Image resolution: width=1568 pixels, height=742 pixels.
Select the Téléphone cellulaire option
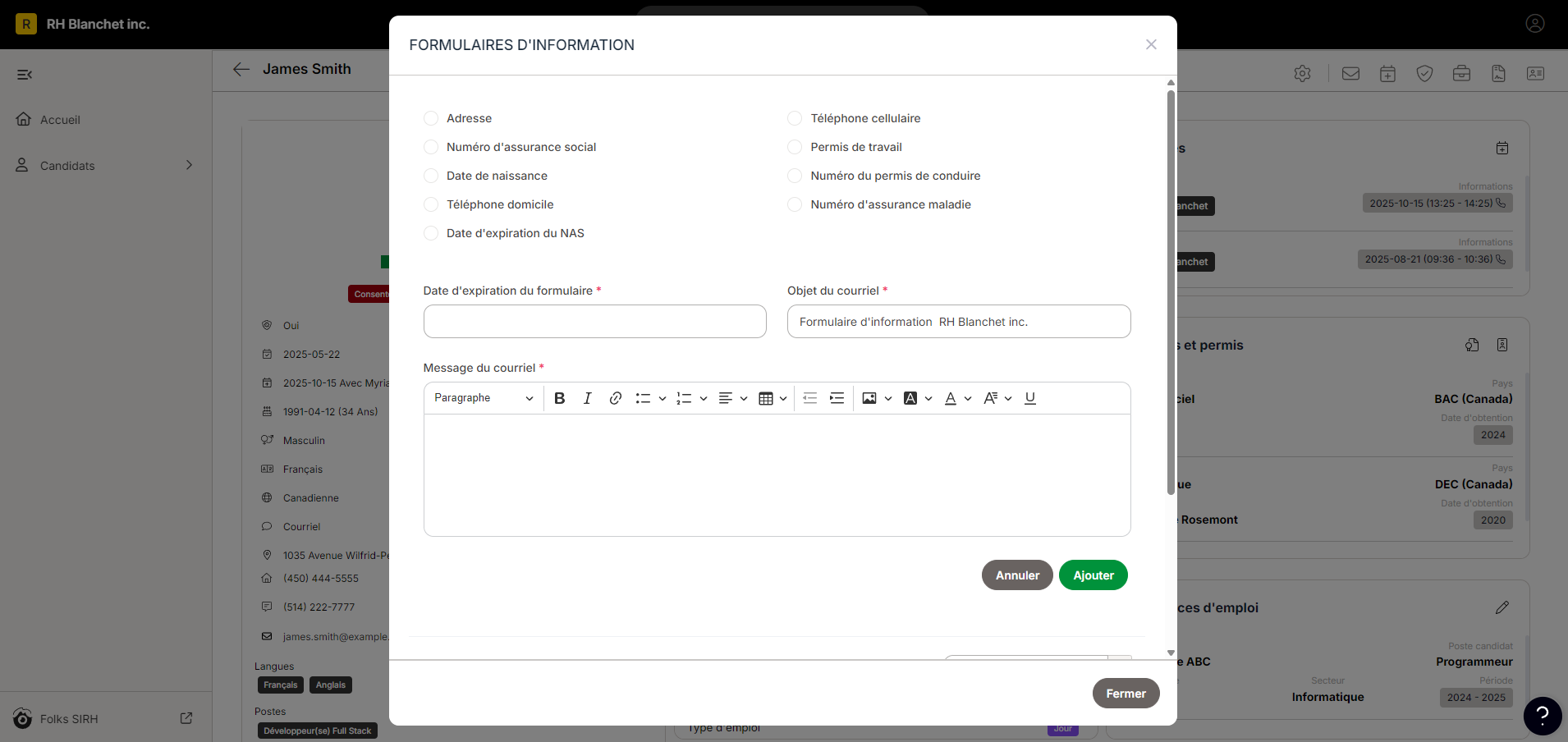tap(795, 118)
